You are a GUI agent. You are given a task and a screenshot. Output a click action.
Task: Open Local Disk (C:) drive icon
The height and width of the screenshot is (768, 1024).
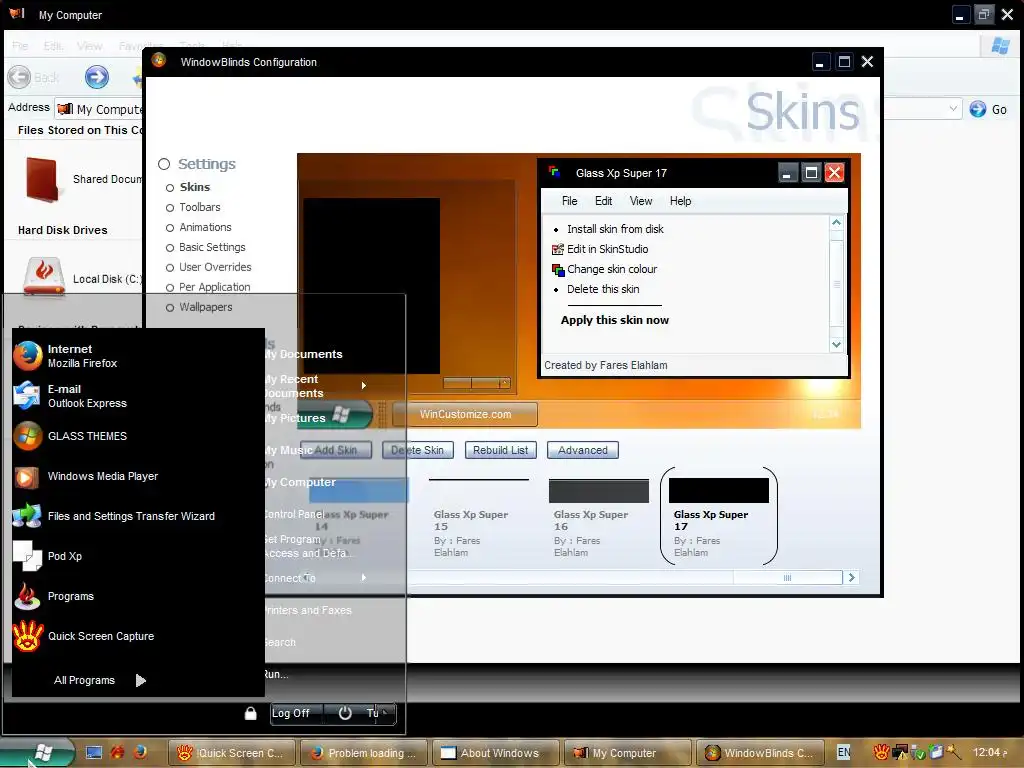click(x=44, y=278)
